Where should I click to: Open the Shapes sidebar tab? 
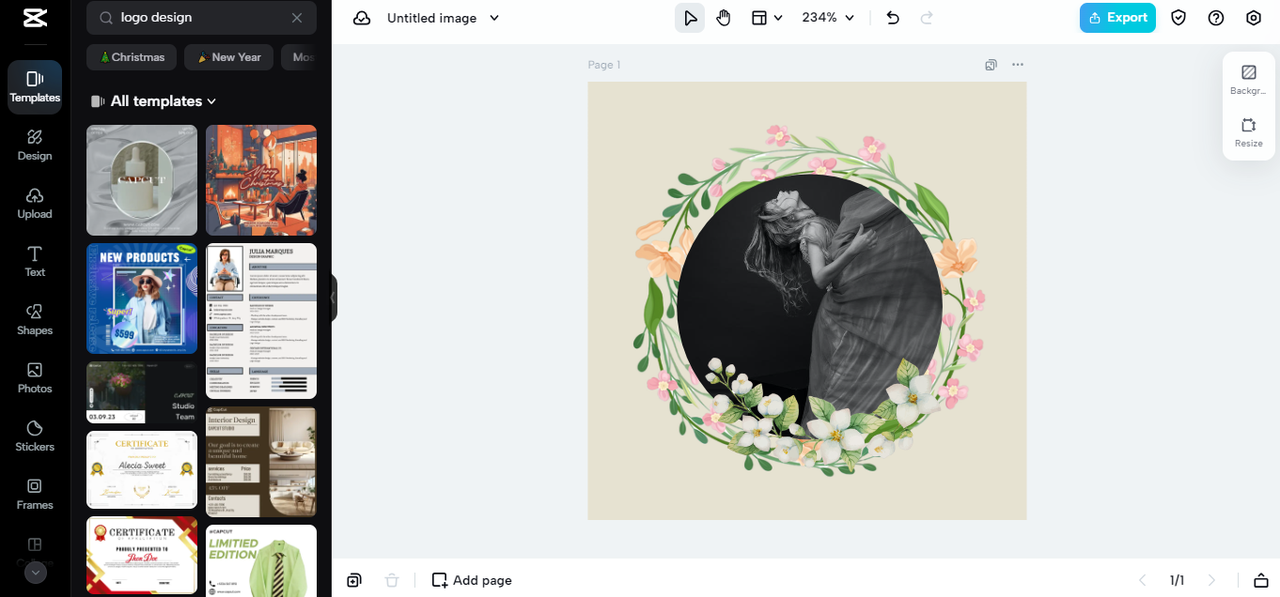pyautogui.click(x=35, y=319)
